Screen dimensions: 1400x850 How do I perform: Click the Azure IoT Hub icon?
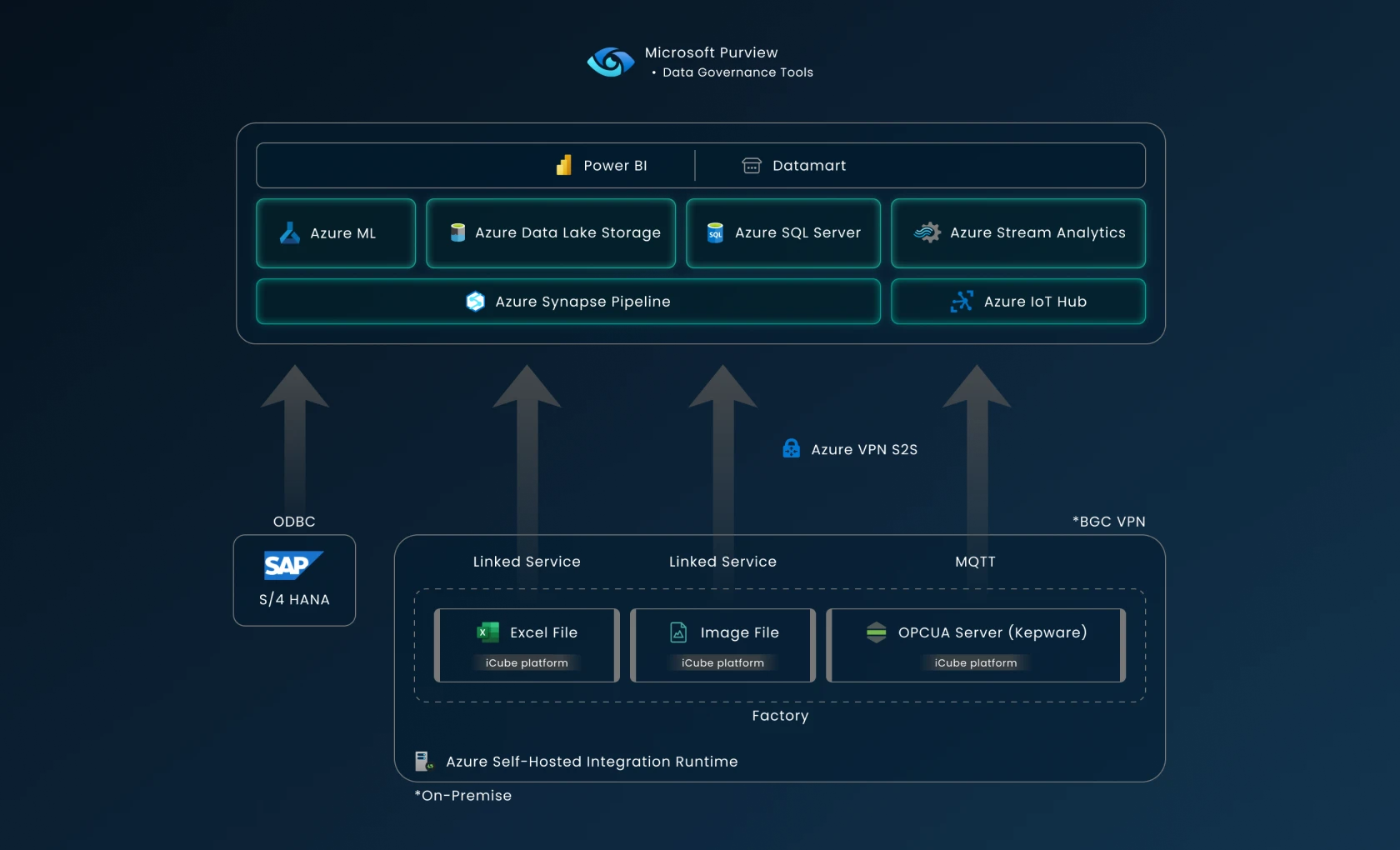coord(962,302)
